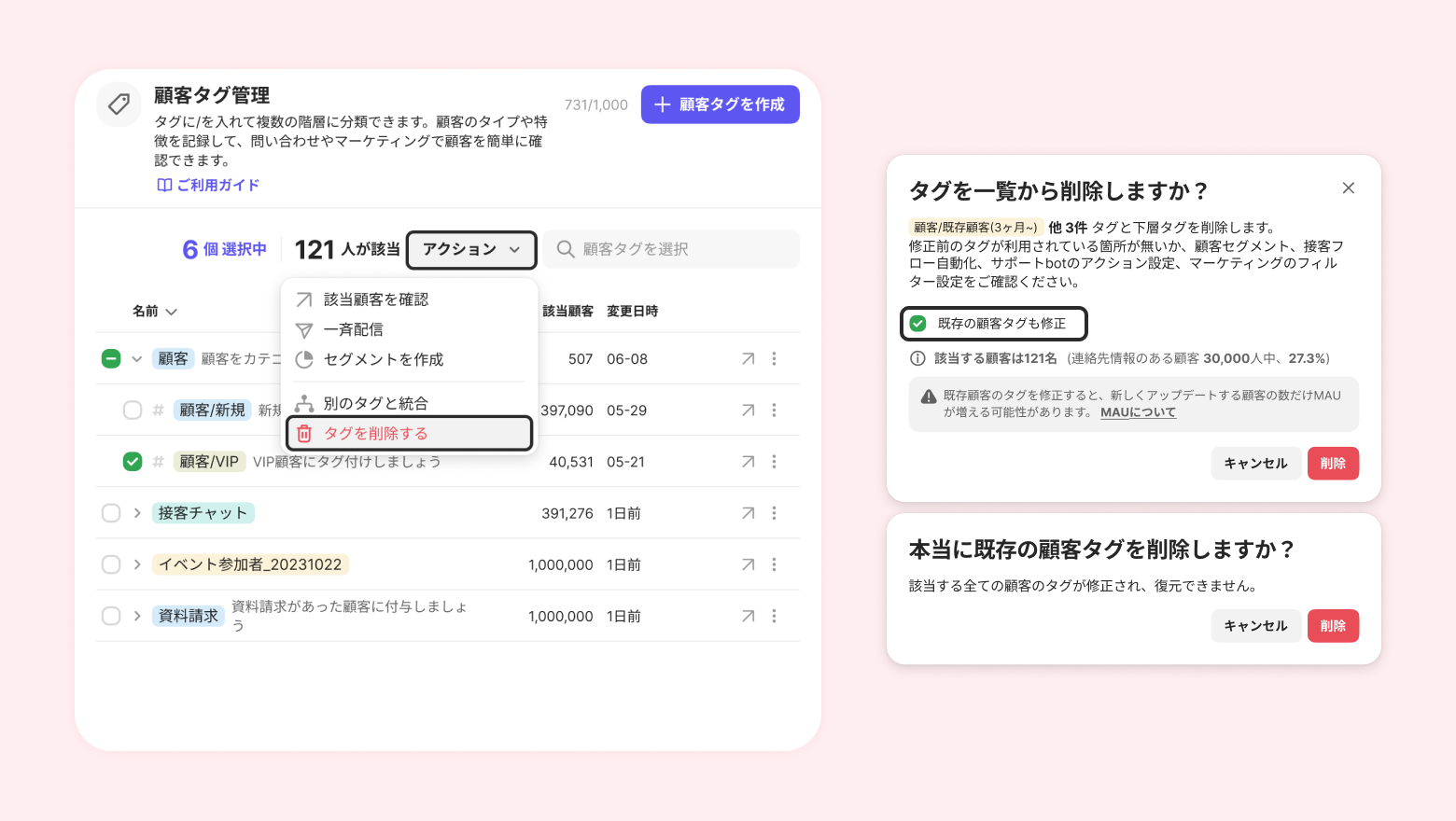Viewport: 1456px width, 821px height.
Task: Click the open-arrow icon in 資料請求 row
Action: (748, 616)
